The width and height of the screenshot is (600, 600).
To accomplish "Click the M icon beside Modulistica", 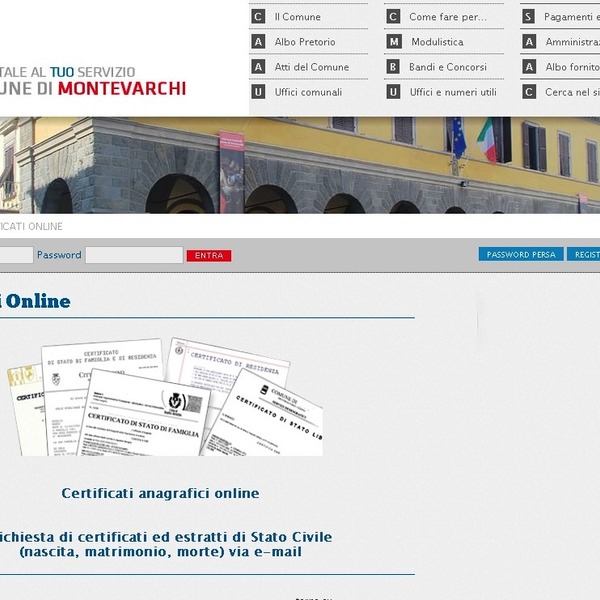I will [x=394, y=42].
